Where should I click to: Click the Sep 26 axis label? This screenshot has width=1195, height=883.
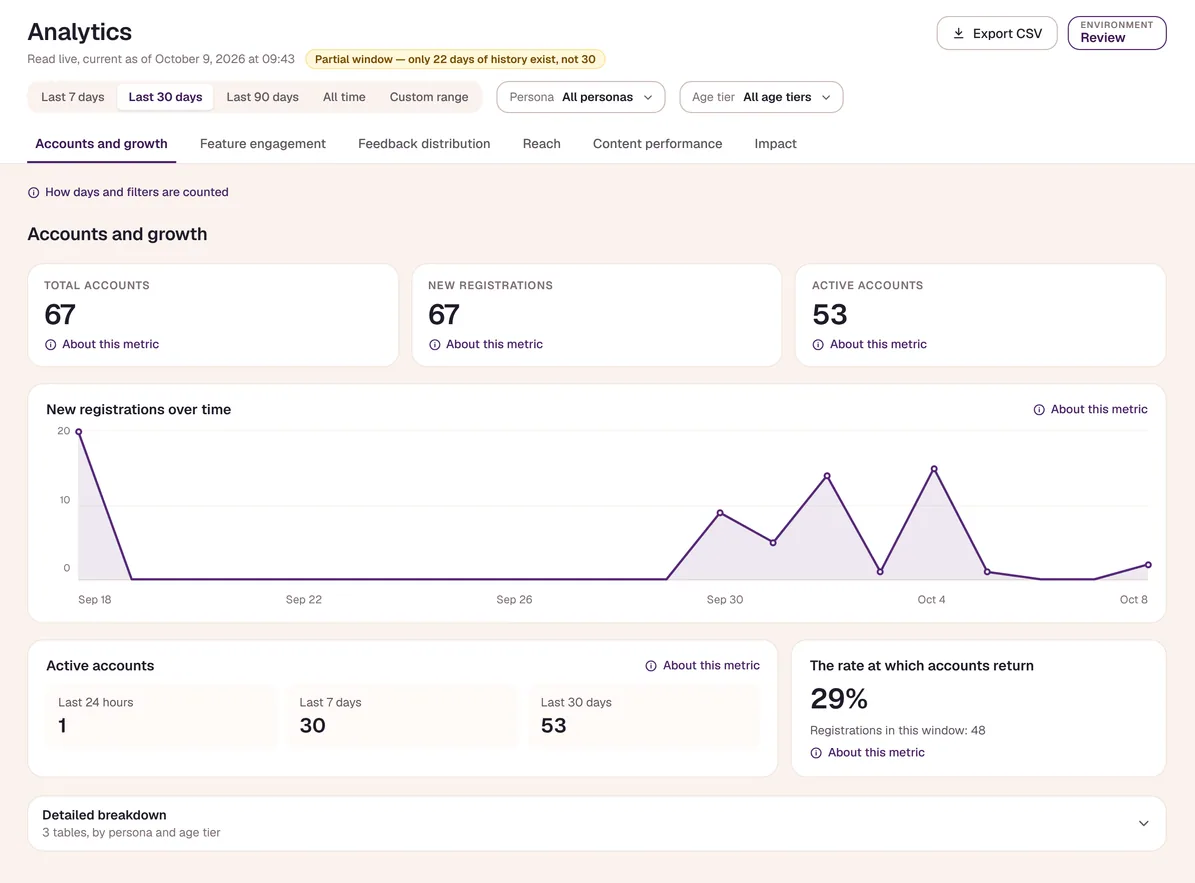pyautogui.click(x=514, y=600)
